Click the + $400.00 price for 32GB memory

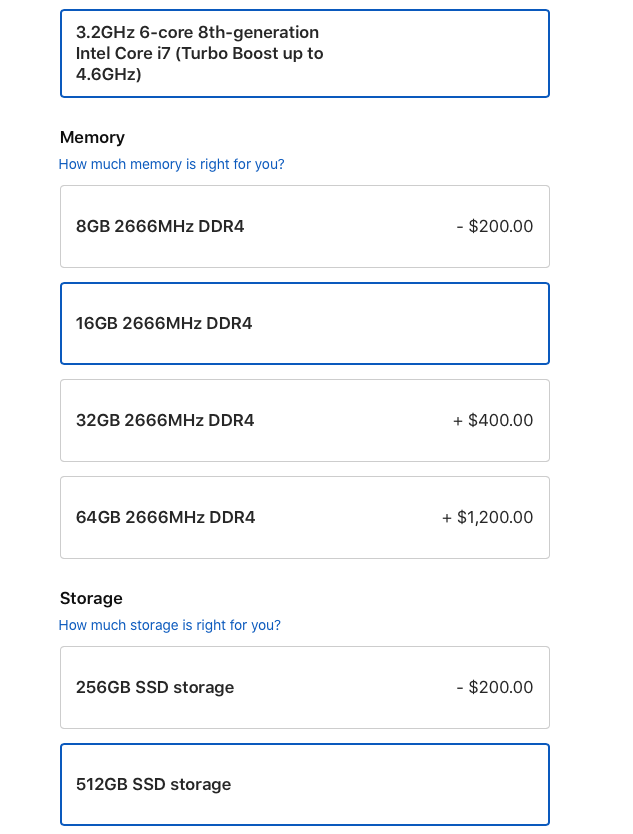493,420
